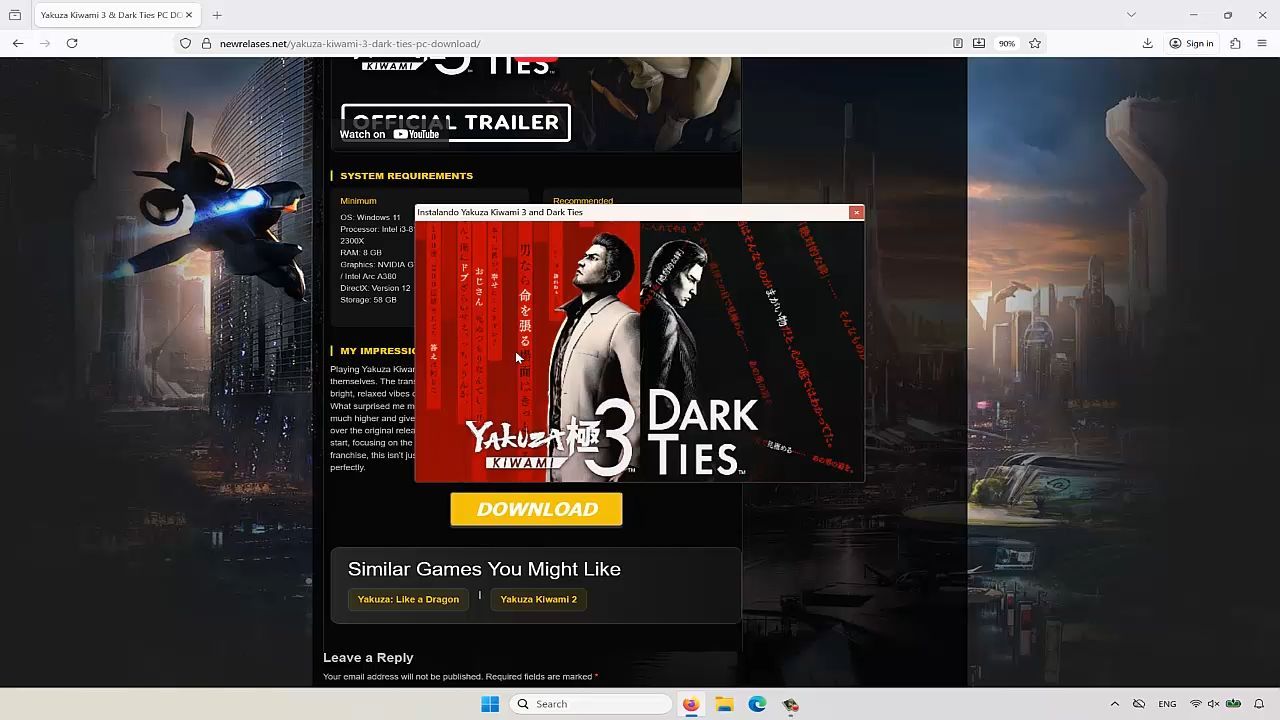Open the Yakuza Kiwami 2 link
This screenshot has width=1280, height=720.
(538, 599)
